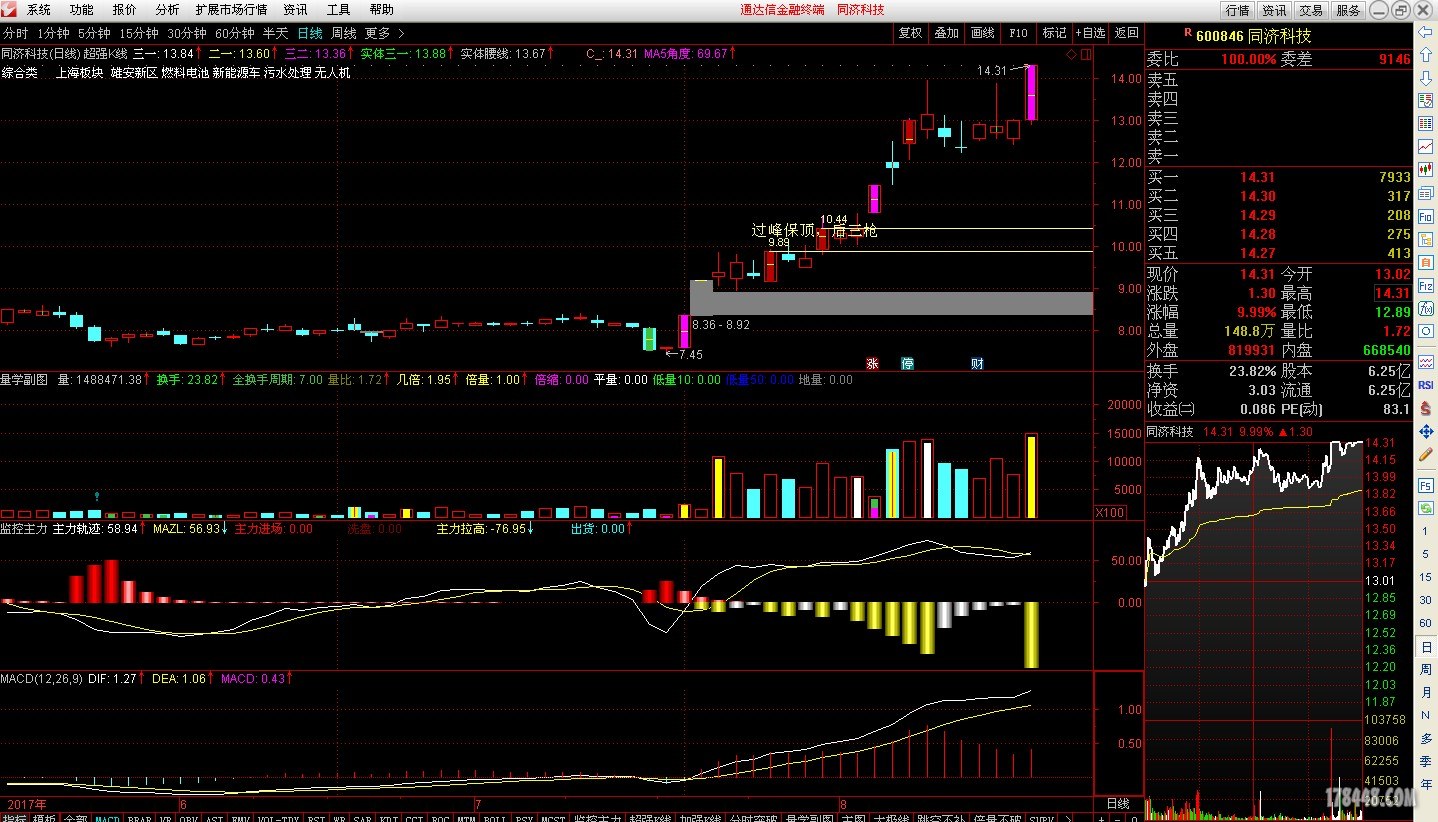The height and width of the screenshot is (822, 1438).
Task: Open the 帮助 menu
Action: point(381,10)
